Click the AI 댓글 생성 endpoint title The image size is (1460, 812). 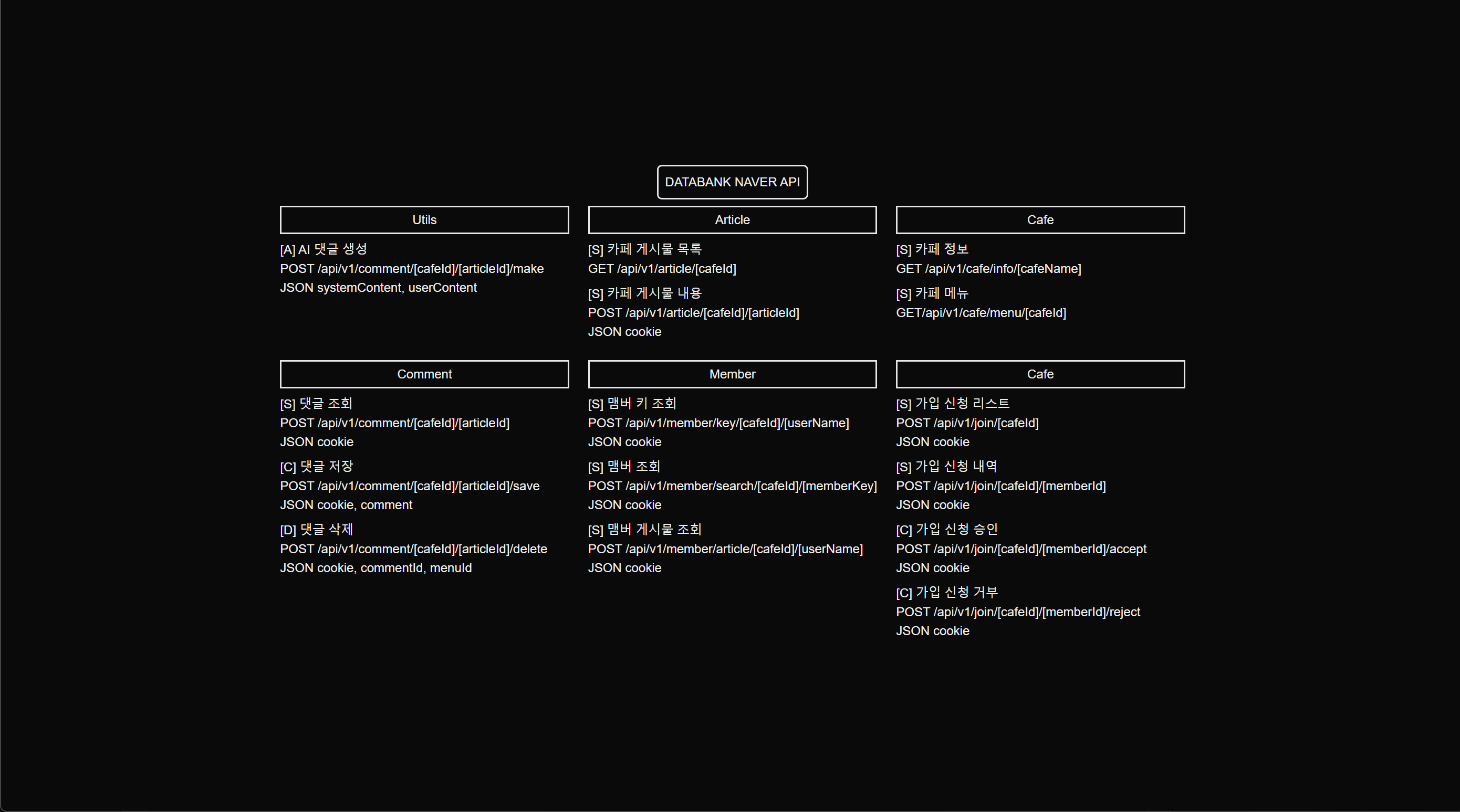pyautogui.click(x=324, y=249)
